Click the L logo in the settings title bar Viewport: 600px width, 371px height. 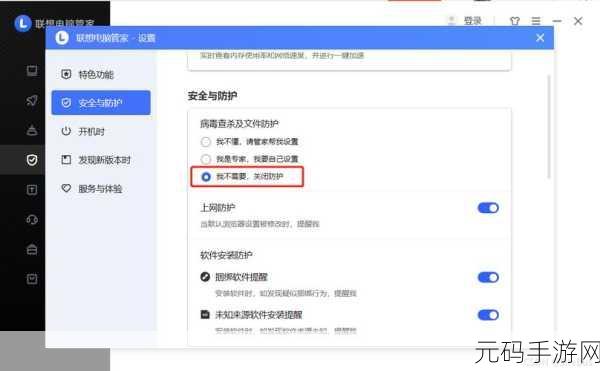click(62, 38)
